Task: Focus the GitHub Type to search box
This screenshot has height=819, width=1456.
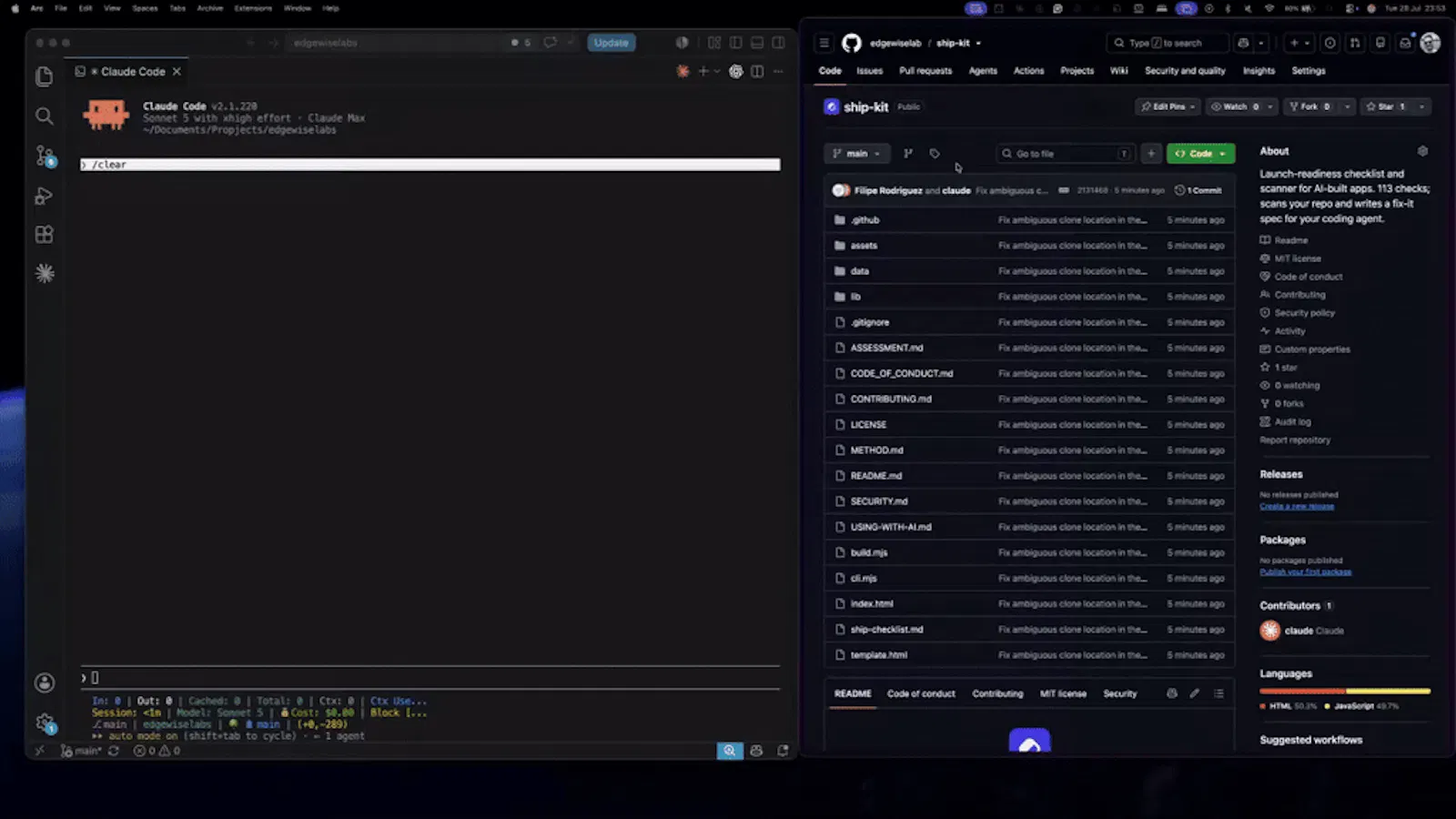Action: click(1166, 43)
